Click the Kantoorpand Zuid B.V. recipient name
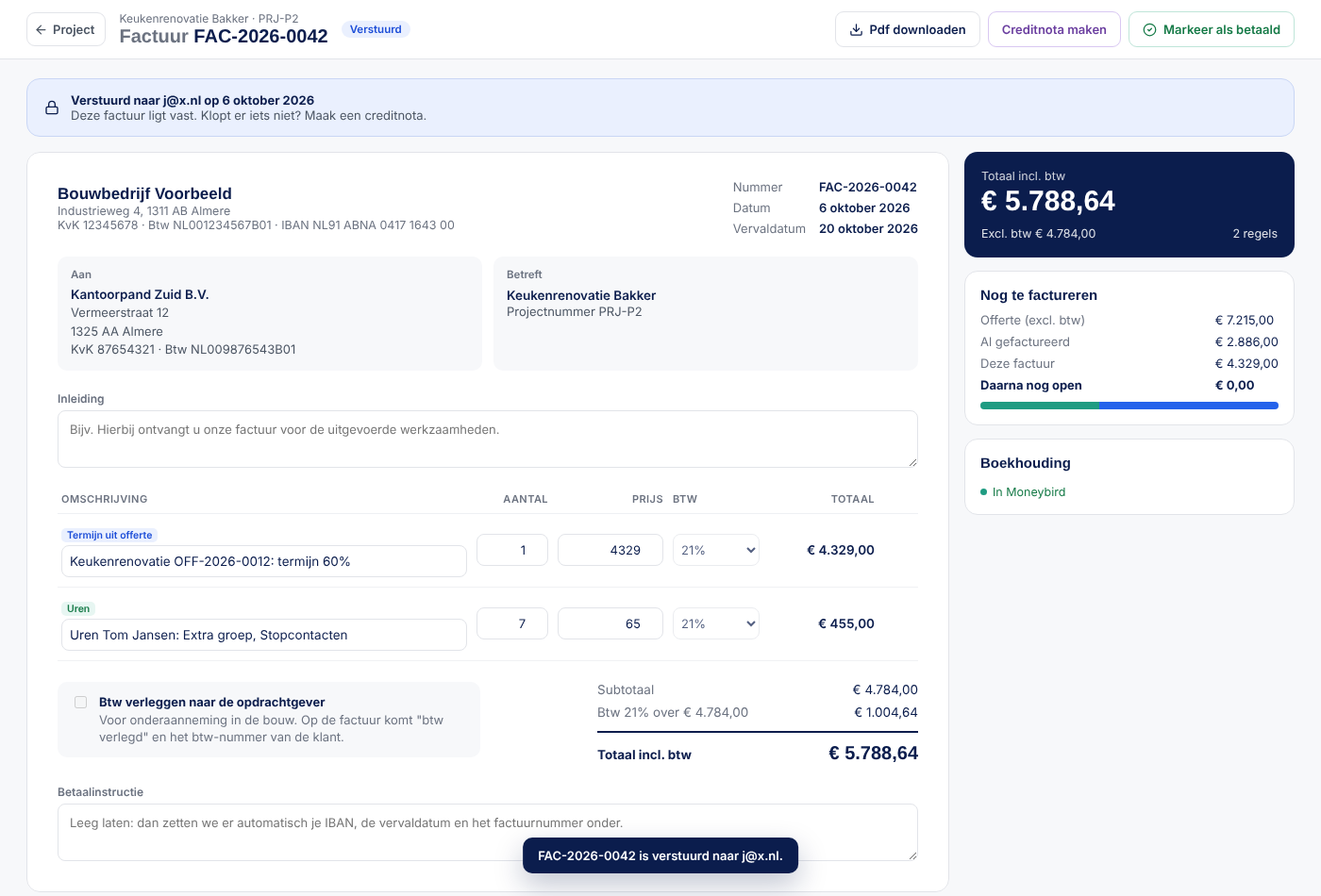1321x896 pixels. [140, 295]
